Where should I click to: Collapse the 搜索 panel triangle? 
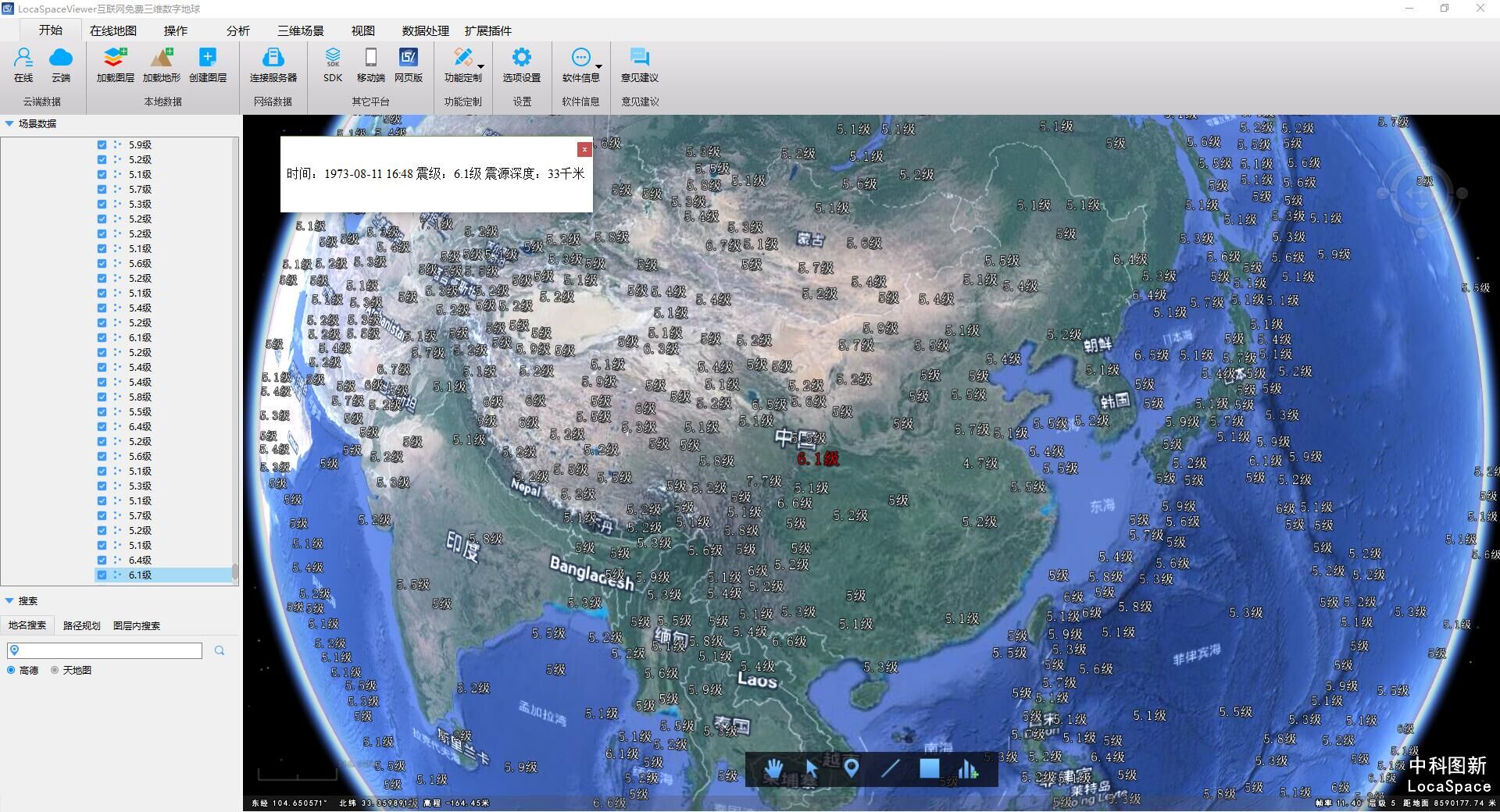pos(9,600)
